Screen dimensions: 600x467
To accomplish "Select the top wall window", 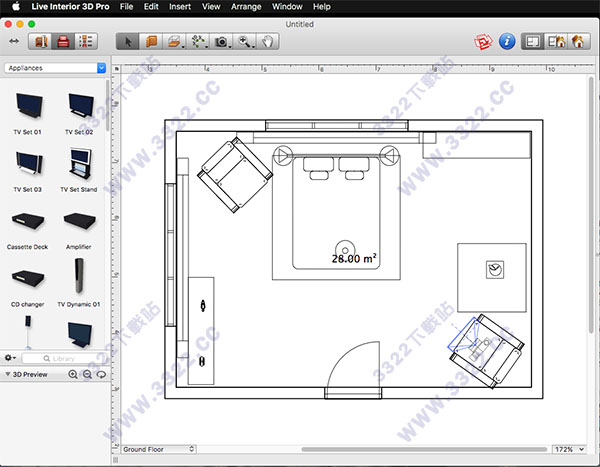I will pos(337,126).
